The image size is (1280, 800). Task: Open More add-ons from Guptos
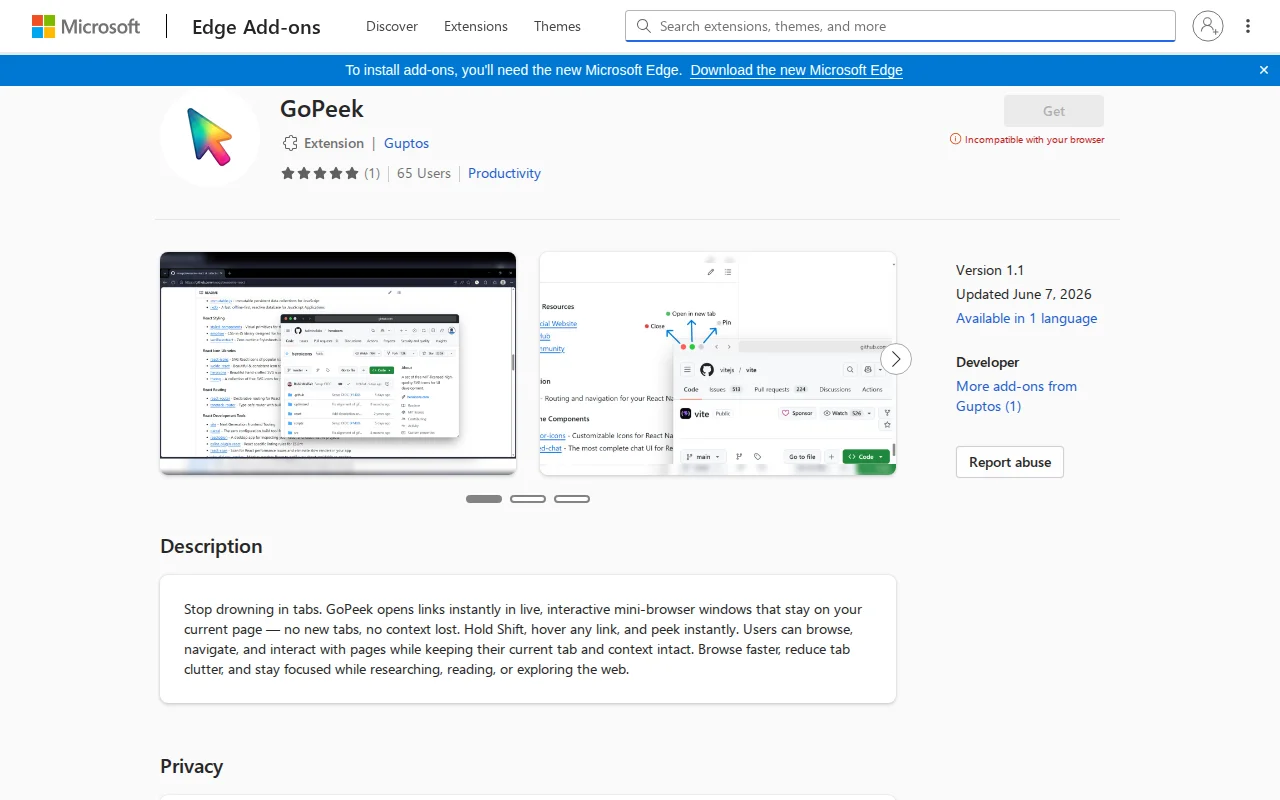point(1016,396)
